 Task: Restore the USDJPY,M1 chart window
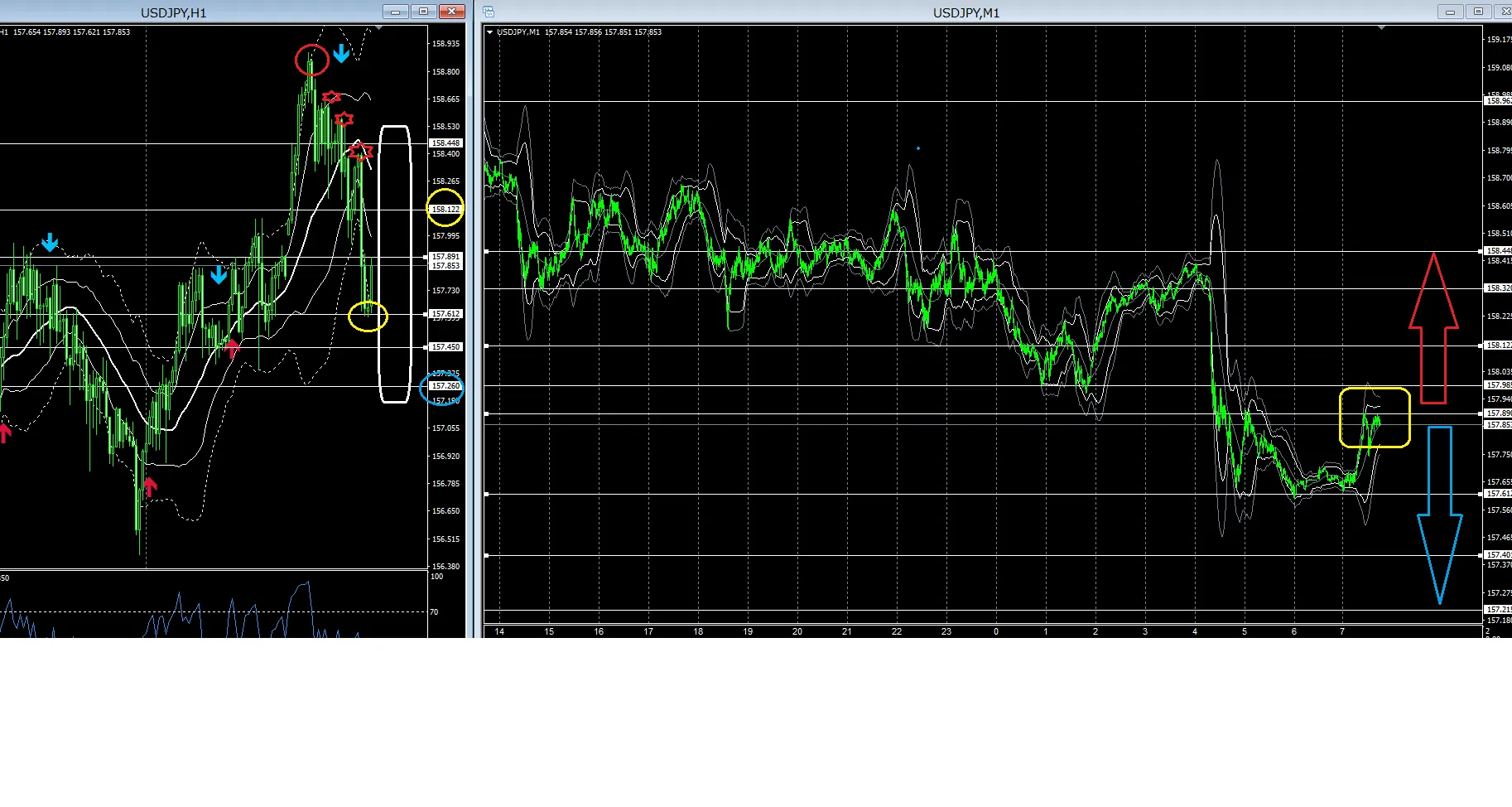tap(1478, 12)
